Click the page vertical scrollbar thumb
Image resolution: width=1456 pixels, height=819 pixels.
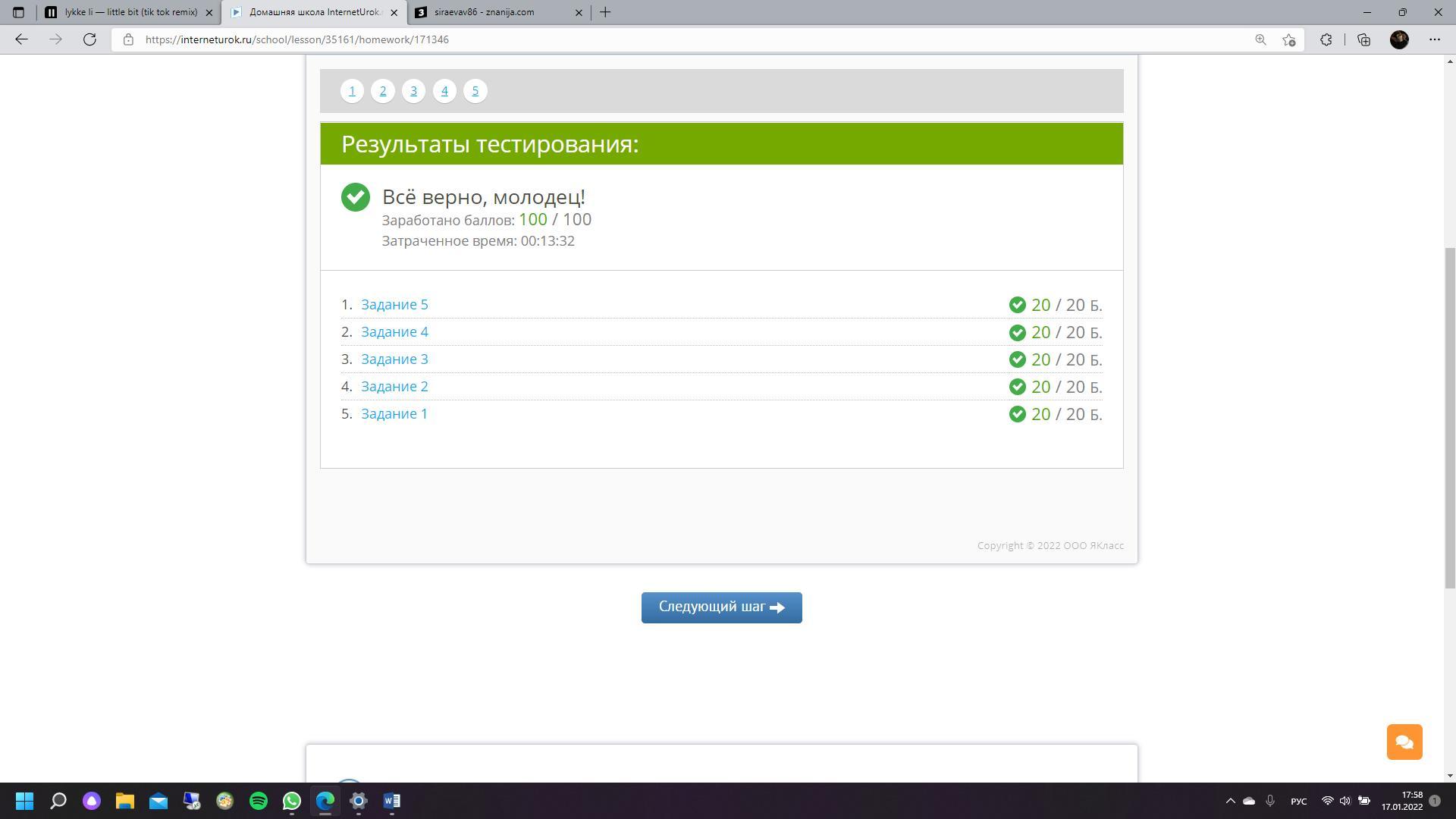1449,417
